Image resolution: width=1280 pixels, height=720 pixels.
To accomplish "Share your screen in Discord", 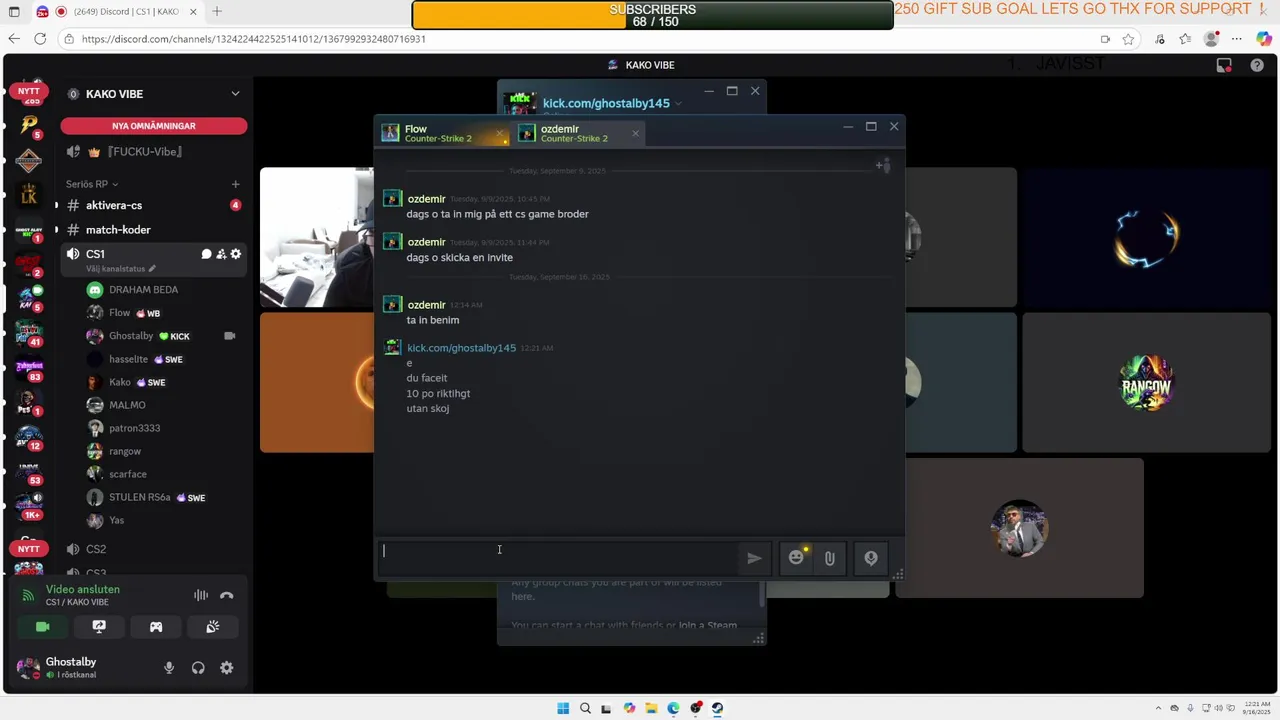I will (x=99, y=627).
